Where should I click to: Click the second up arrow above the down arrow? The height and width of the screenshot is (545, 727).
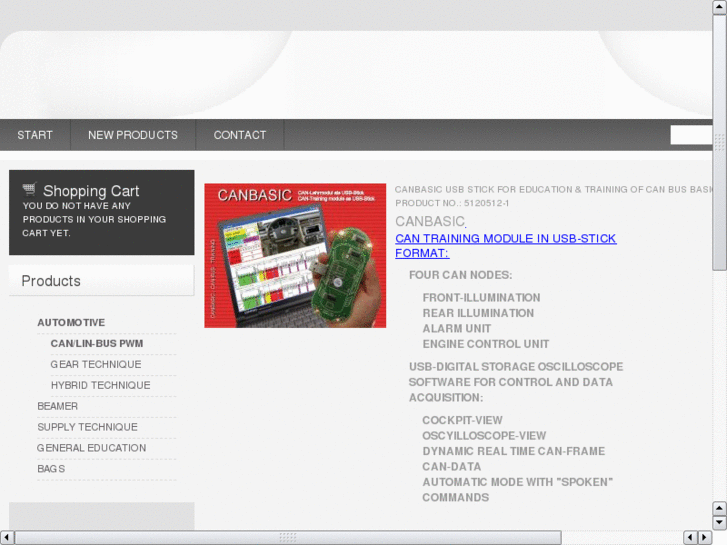[719, 508]
